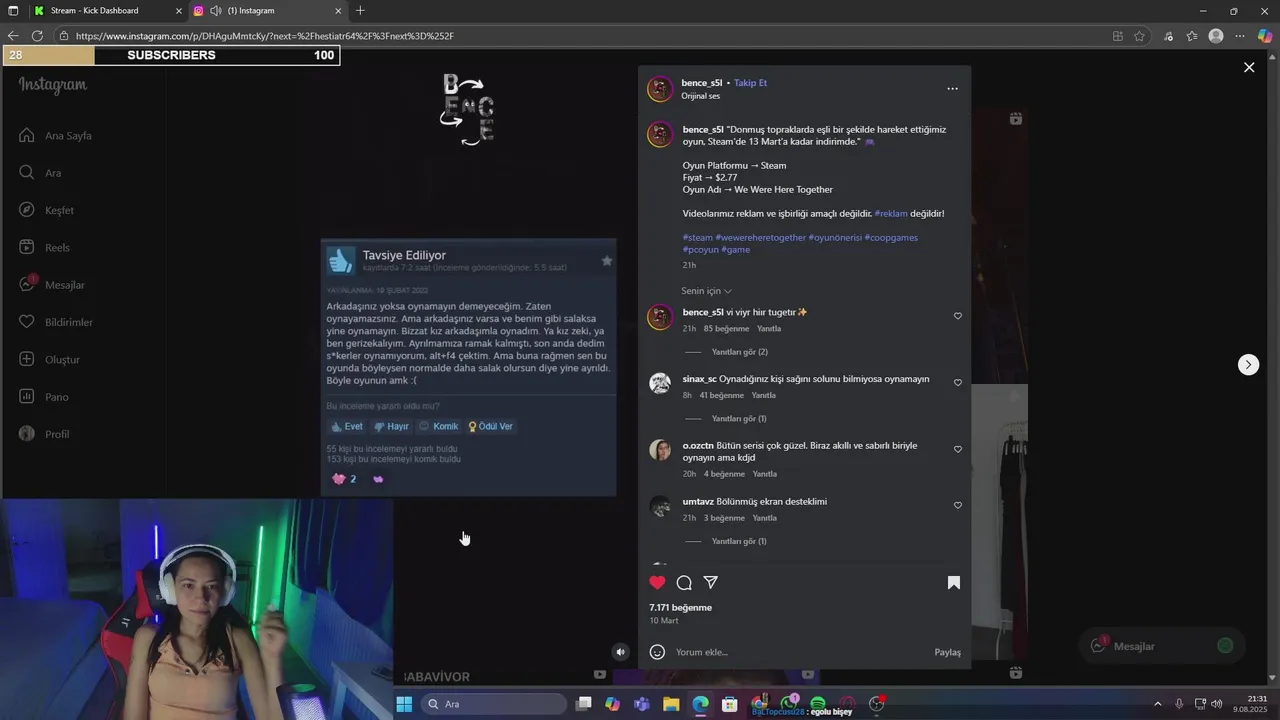
Task: Open the Keşfet explore page
Action: coord(47,210)
